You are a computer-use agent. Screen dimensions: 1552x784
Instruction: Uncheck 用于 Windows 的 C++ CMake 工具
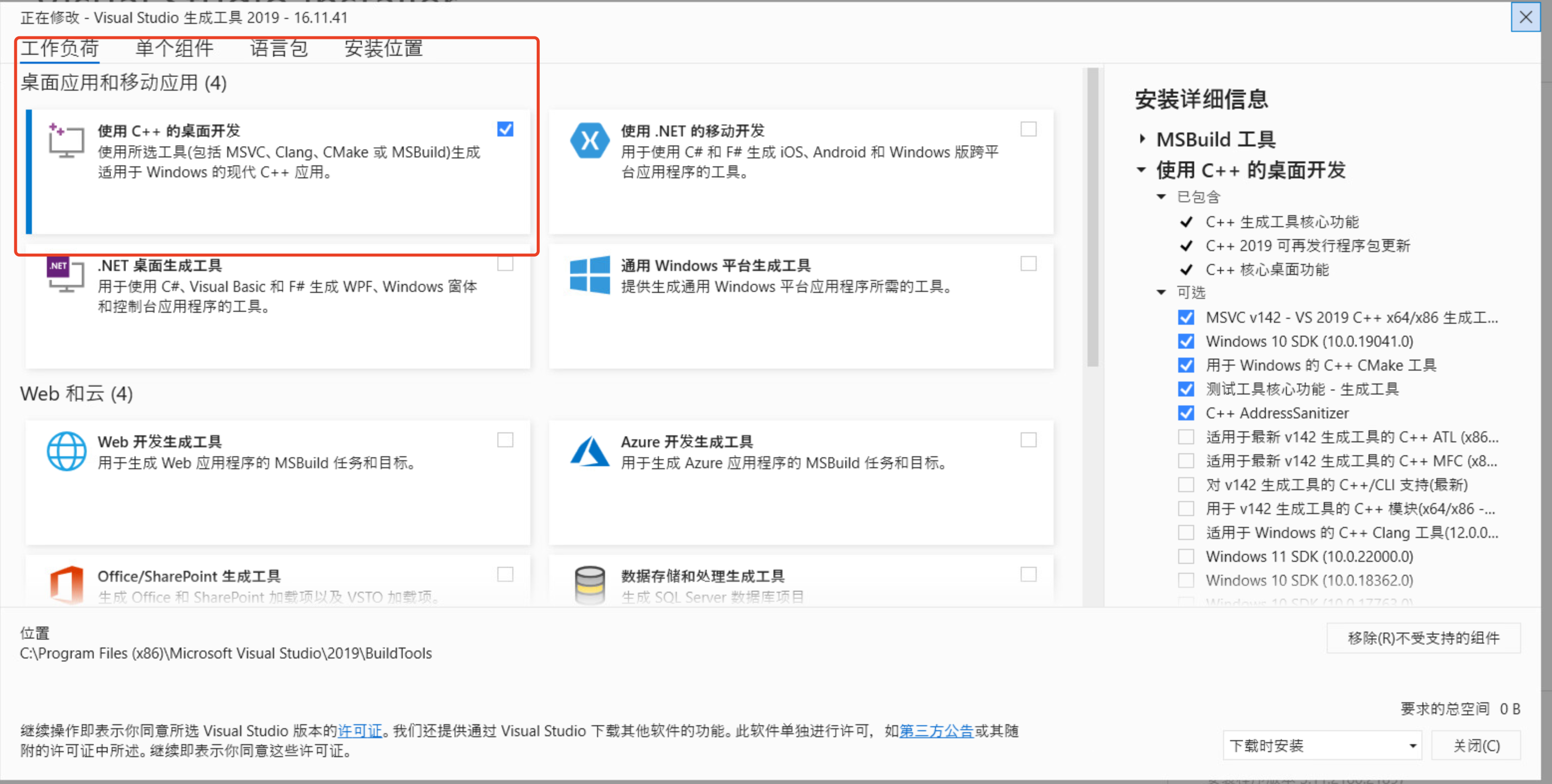pos(1185,366)
